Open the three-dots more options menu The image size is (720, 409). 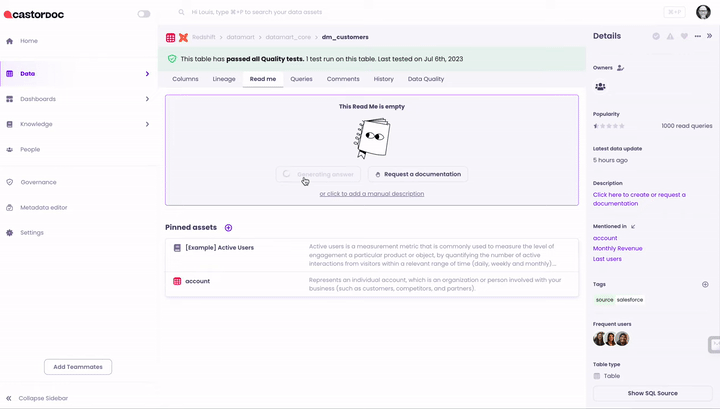[x=697, y=36]
